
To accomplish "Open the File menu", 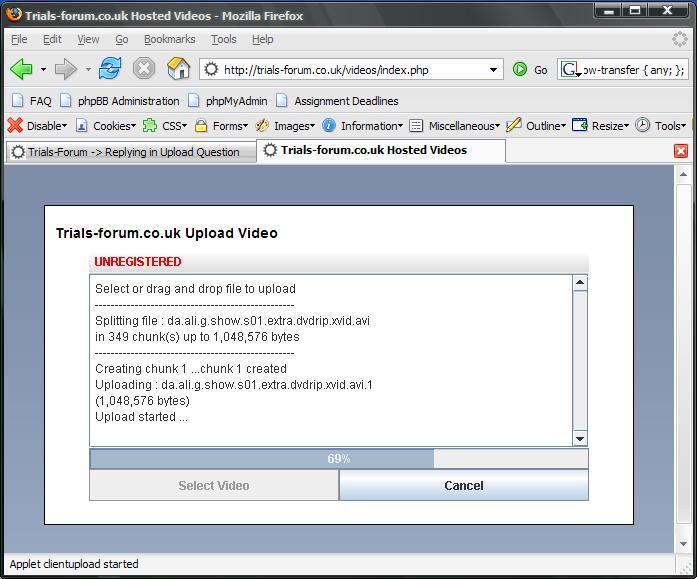I will (x=19, y=40).
